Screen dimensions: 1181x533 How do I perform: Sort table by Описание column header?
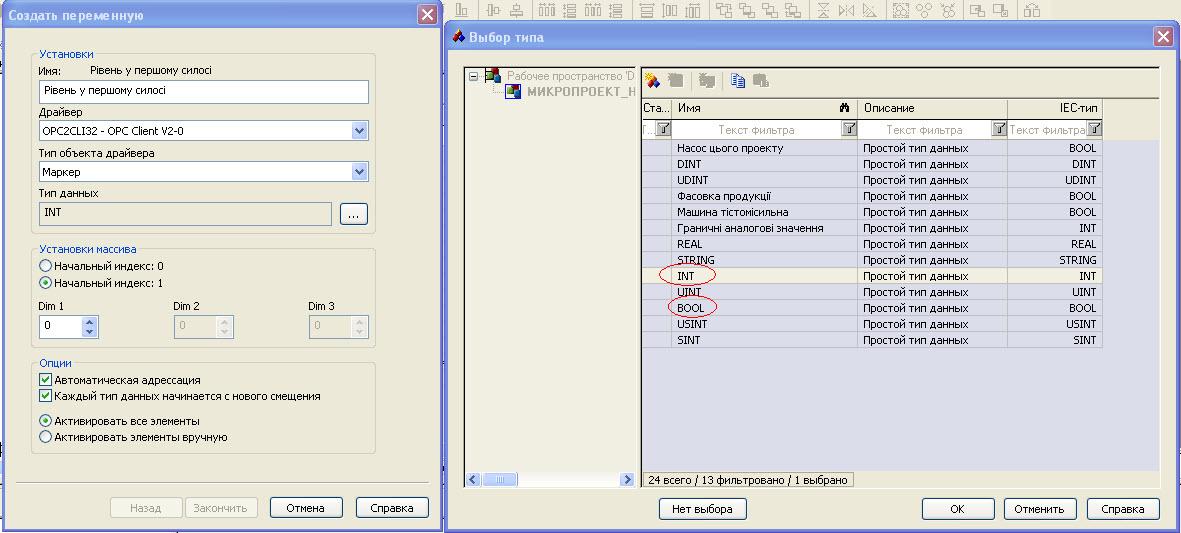tap(932, 108)
